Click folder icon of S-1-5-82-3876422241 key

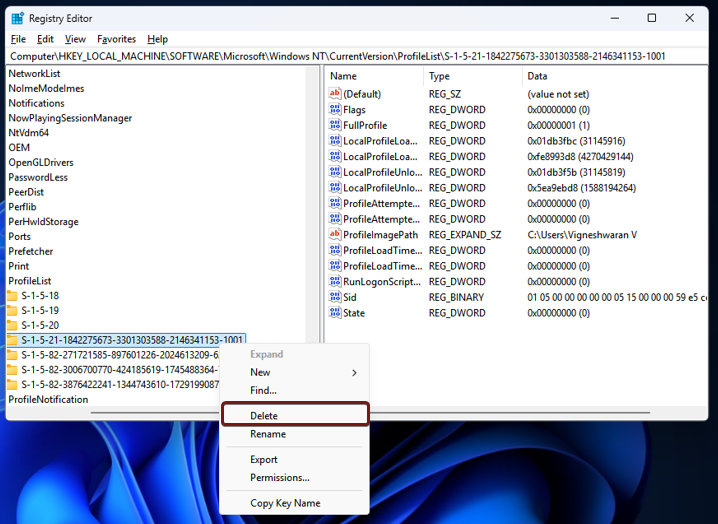pyautogui.click(x=12, y=384)
